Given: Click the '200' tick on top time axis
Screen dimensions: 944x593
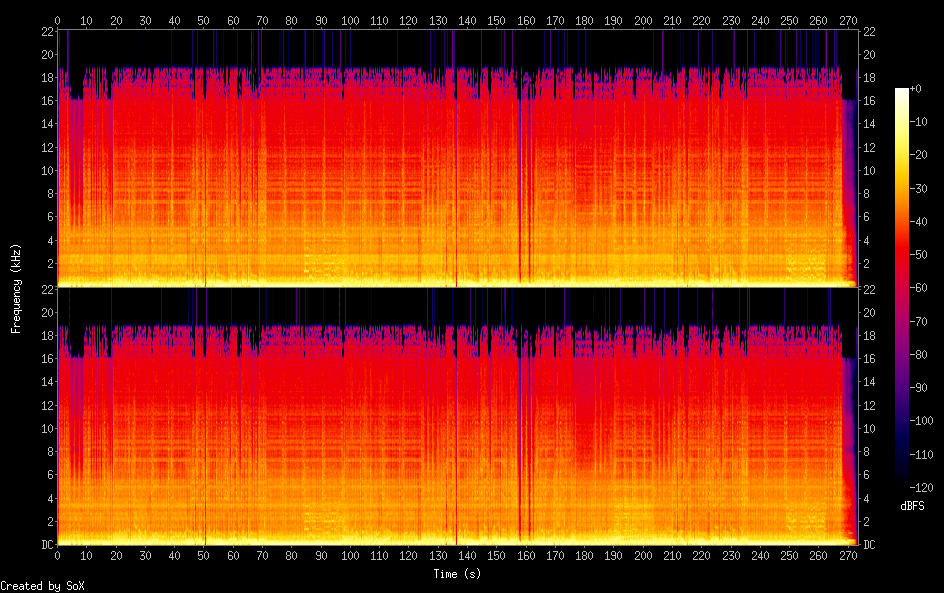Looking at the screenshot, I should pos(643,20).
